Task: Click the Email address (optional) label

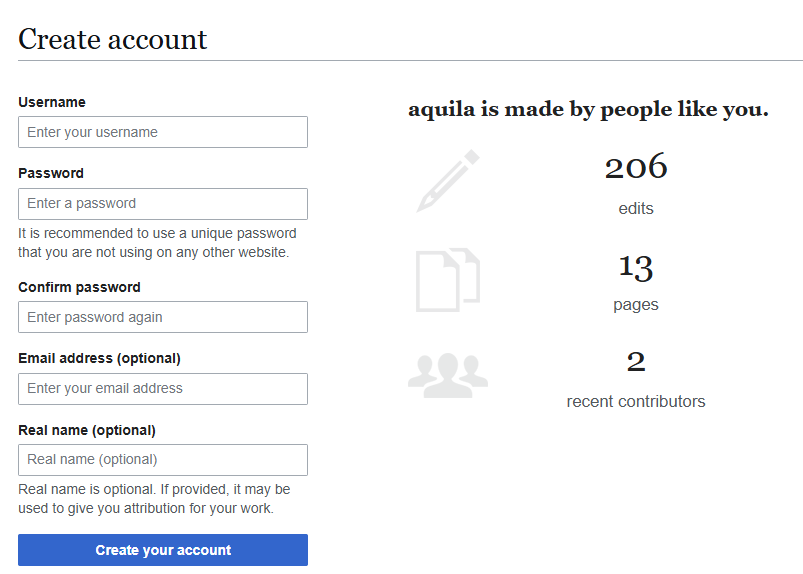Action: [99, 358]
